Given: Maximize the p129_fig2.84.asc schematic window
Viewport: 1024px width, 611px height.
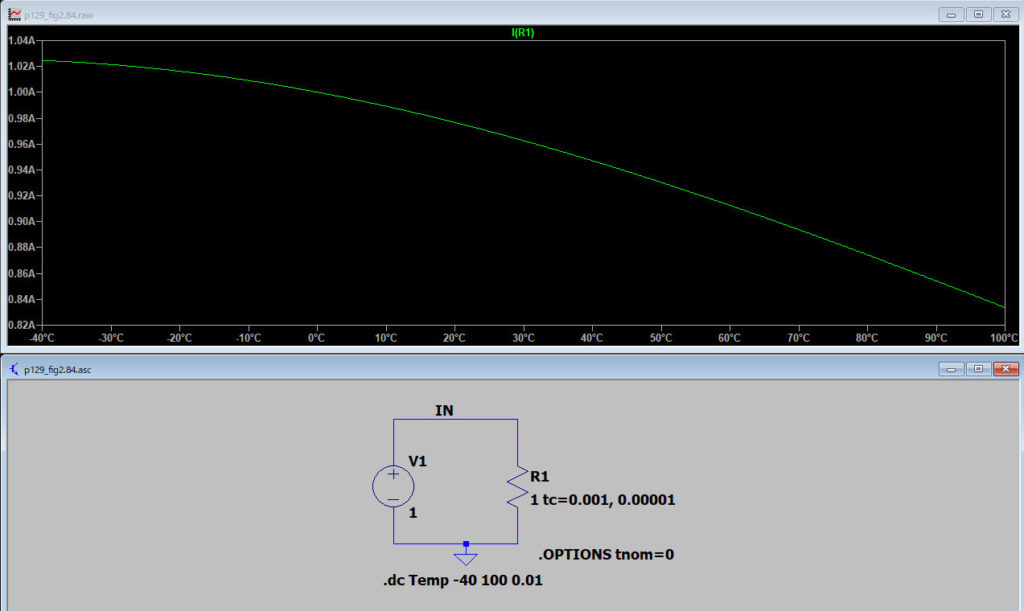Looking at the screenshot, I should pyautogui.click(x=978, y=369).
